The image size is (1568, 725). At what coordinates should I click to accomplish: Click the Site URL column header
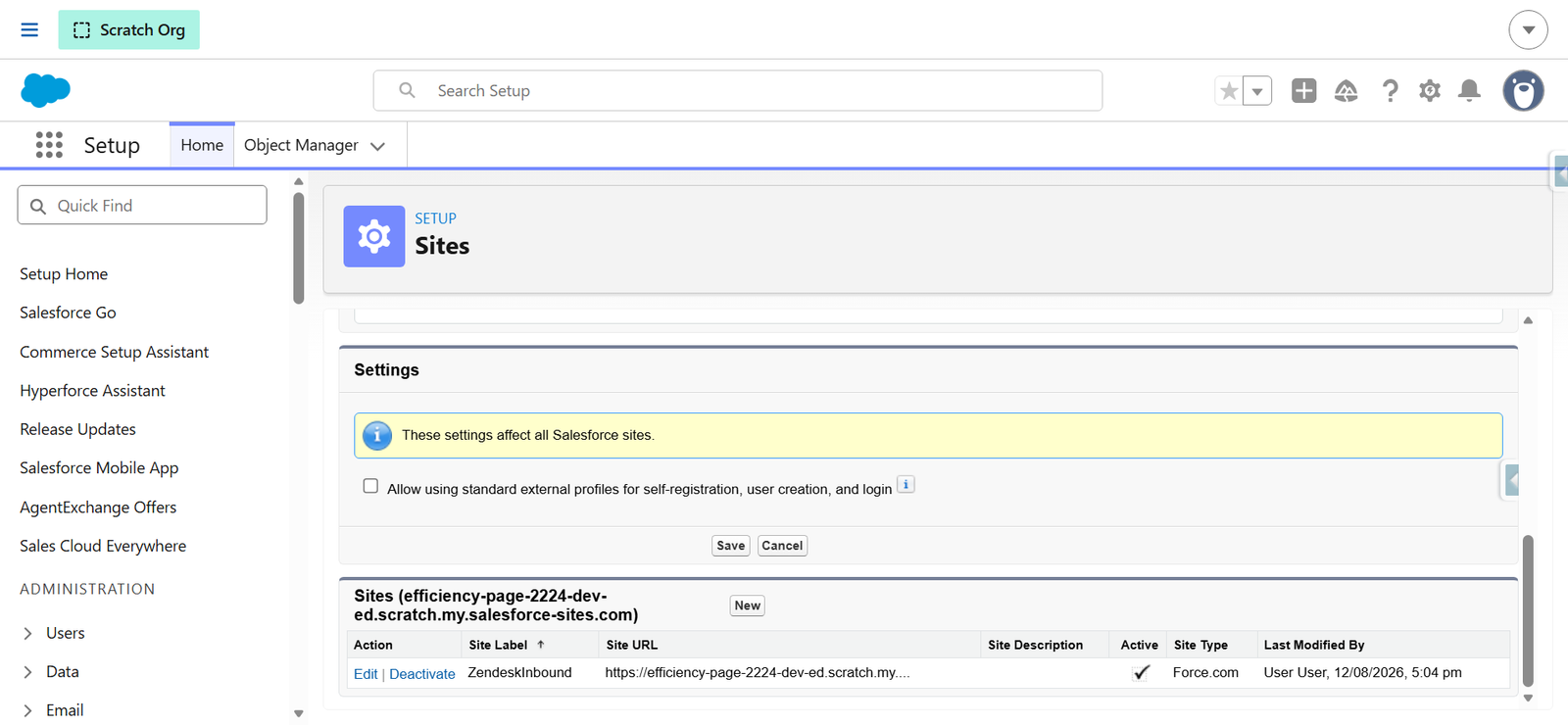(x=632, y=645)
